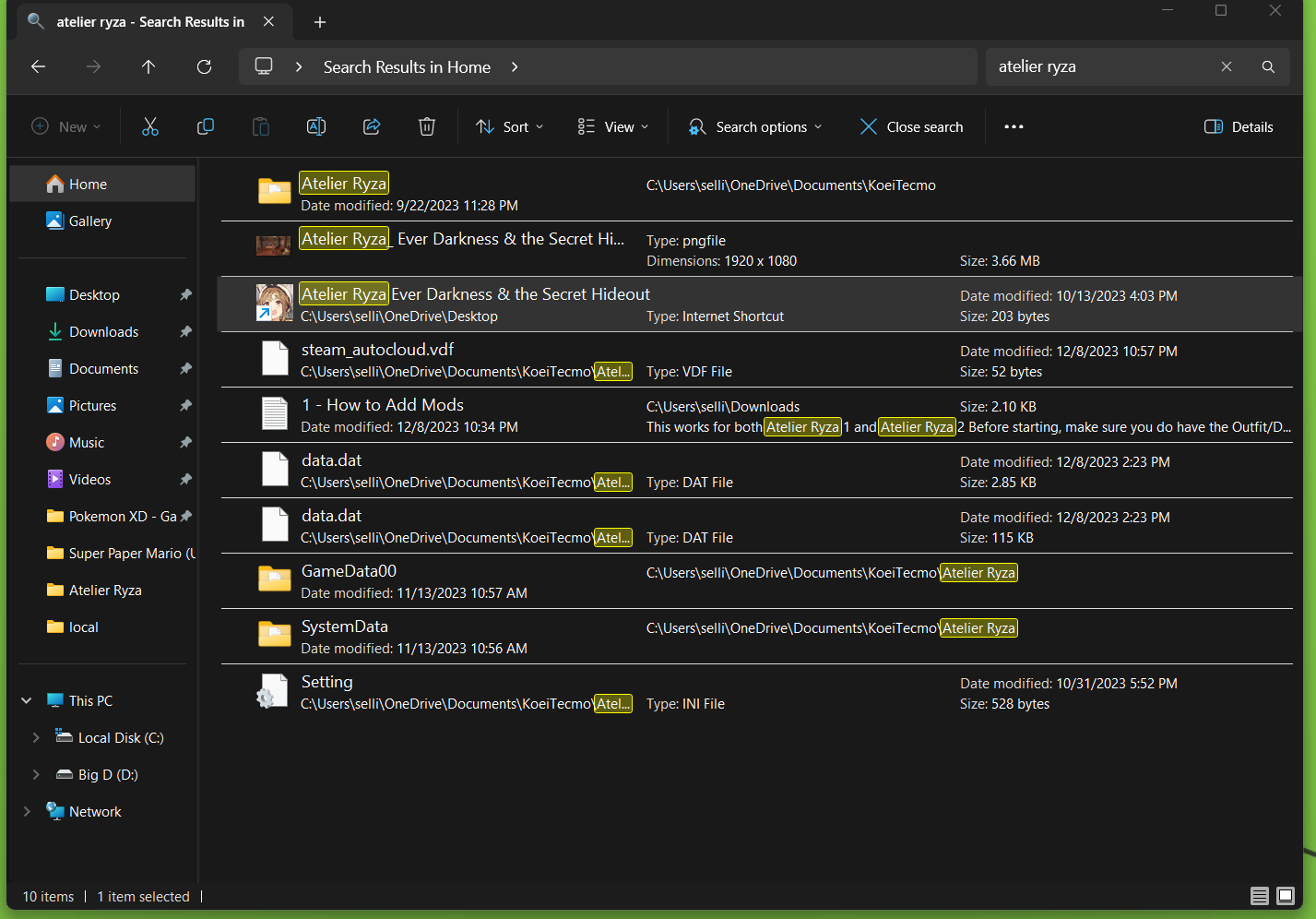
Task: Expand the Network tree node
Action: tap(27, 812)
